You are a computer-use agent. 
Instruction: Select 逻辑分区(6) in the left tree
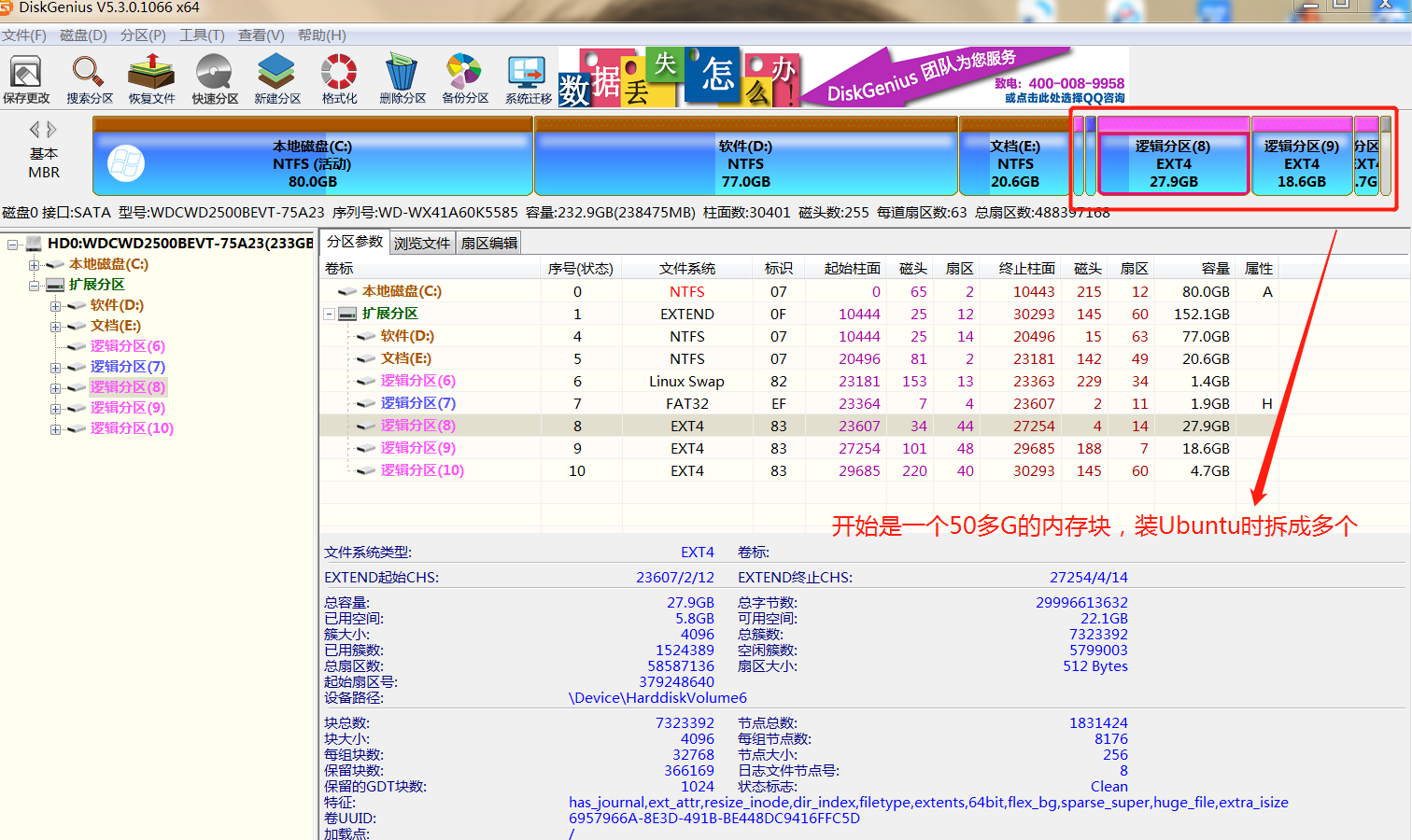pos(128,346)
